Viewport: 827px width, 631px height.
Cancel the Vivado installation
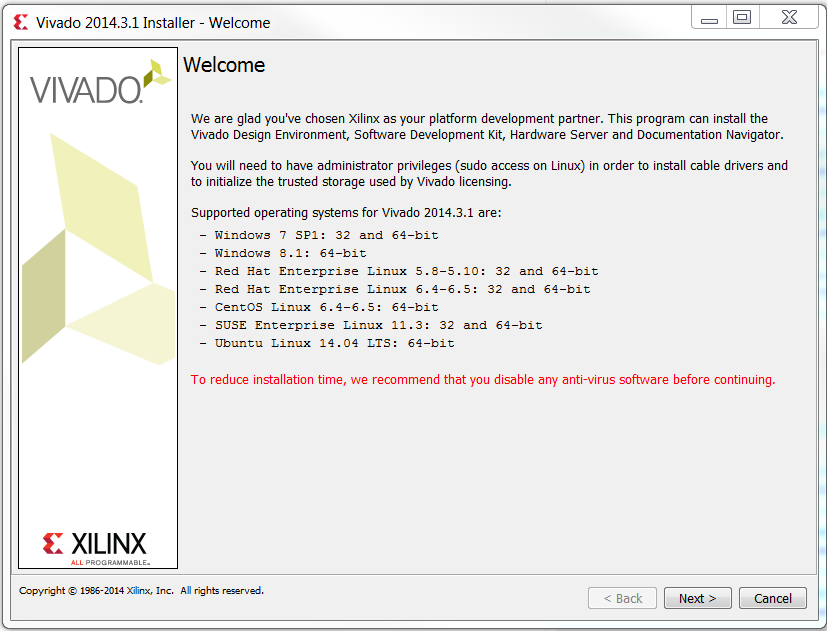click(773, 598)
